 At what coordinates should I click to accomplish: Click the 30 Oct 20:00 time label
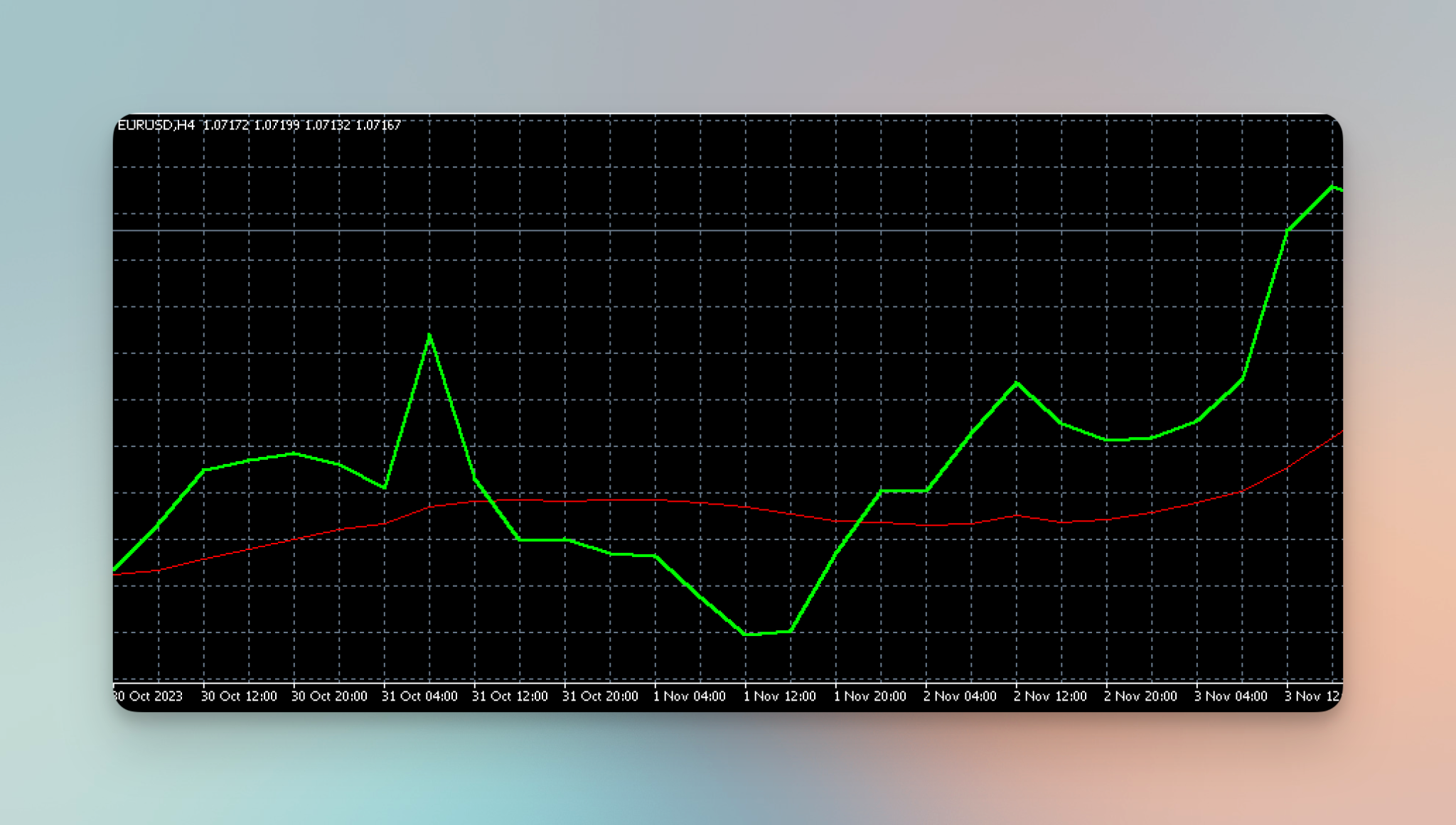(329, 696)
